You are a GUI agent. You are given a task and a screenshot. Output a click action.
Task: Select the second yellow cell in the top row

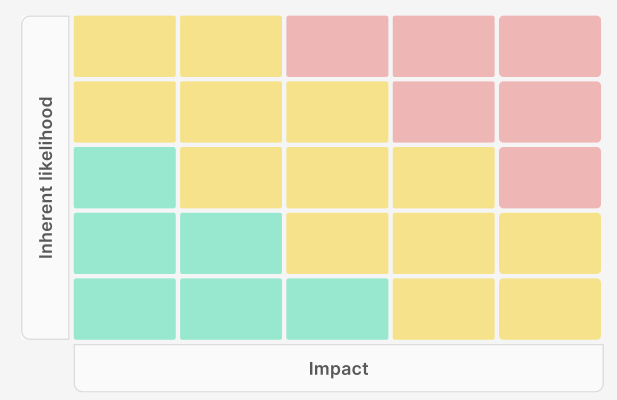231,46
